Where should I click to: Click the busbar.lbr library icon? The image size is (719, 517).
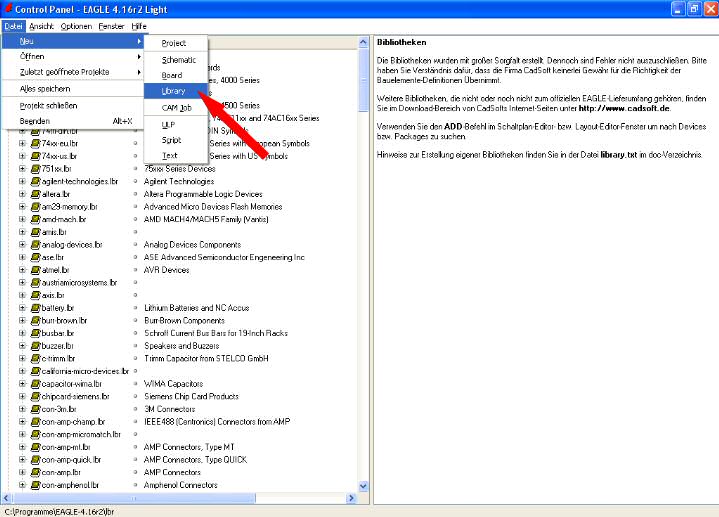tap(35, 333)
